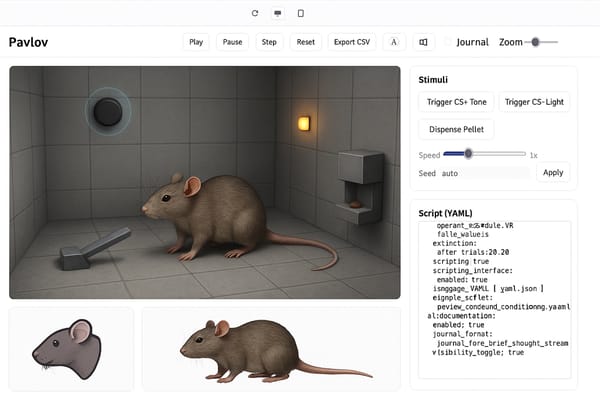
Task: Reset the simulation
Action: pyautogui.click(x=306, y=42)
